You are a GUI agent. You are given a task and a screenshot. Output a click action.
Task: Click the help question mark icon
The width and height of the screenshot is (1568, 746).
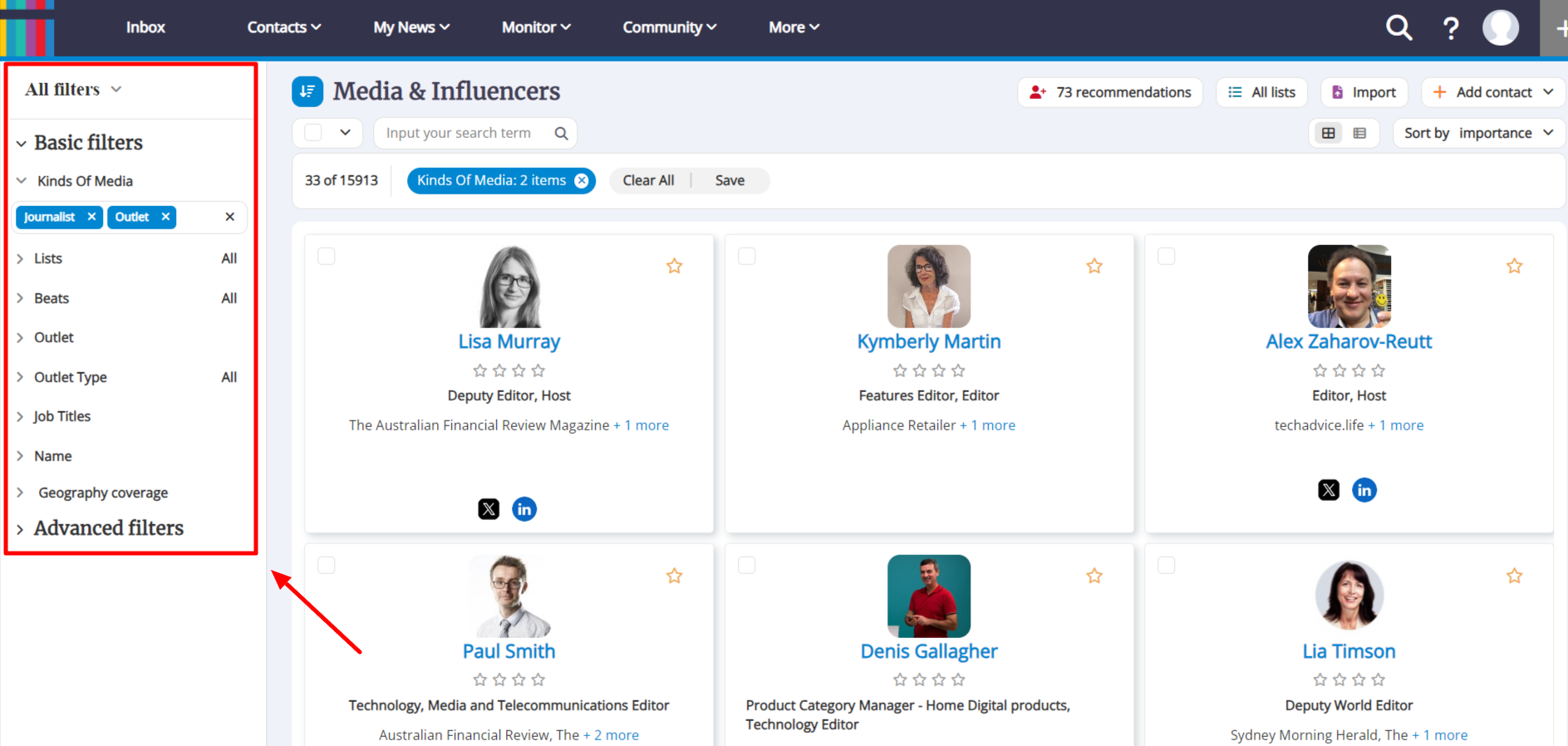[x=1451, y=28]
